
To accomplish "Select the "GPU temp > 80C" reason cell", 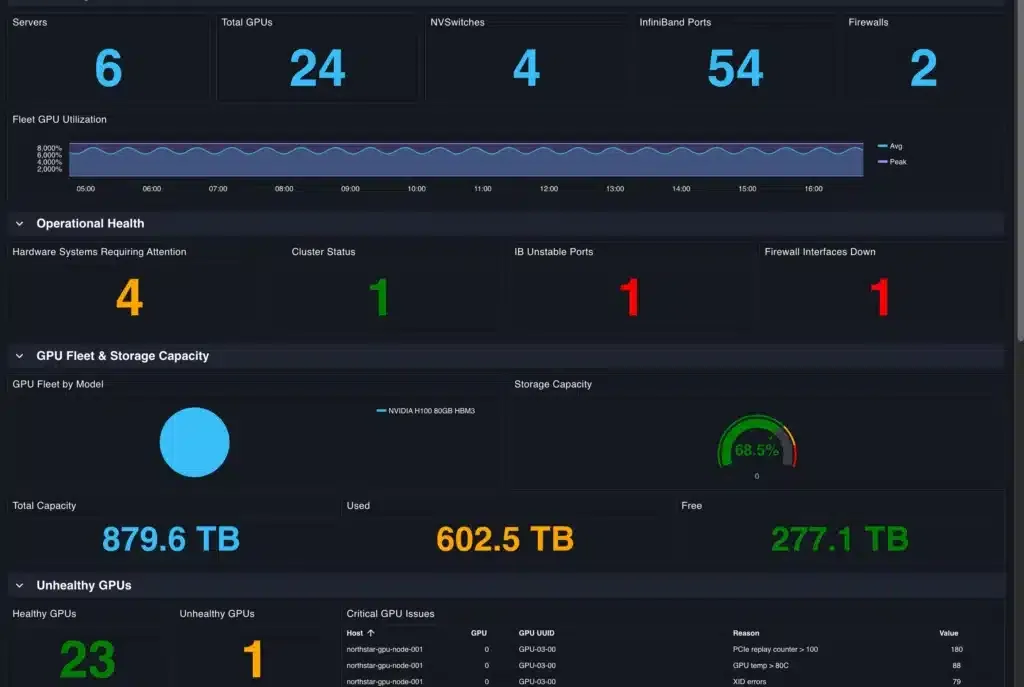I will click(x=761, y=665).
